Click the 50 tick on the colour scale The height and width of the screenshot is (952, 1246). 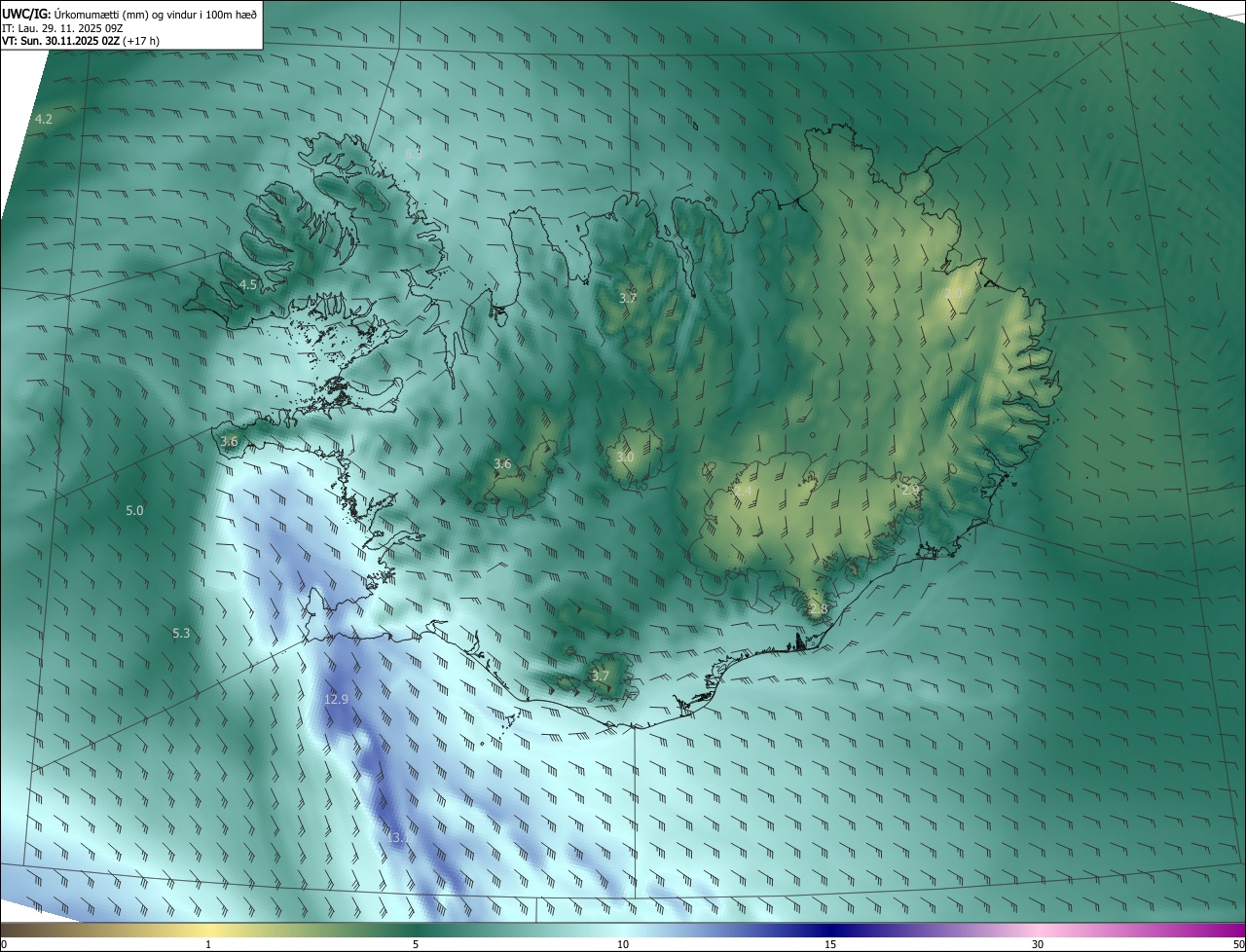pos(1238,944)
